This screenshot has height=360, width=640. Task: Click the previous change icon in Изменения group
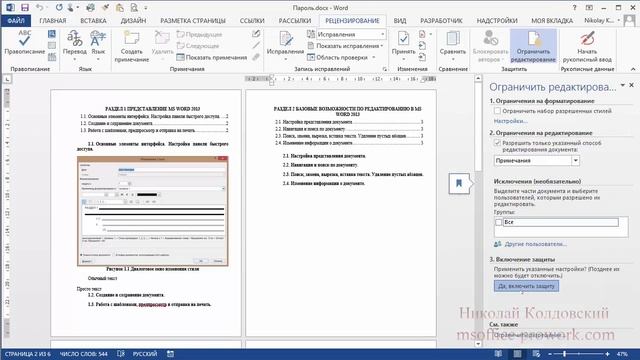pyautogui.click(x=422, y=46)
